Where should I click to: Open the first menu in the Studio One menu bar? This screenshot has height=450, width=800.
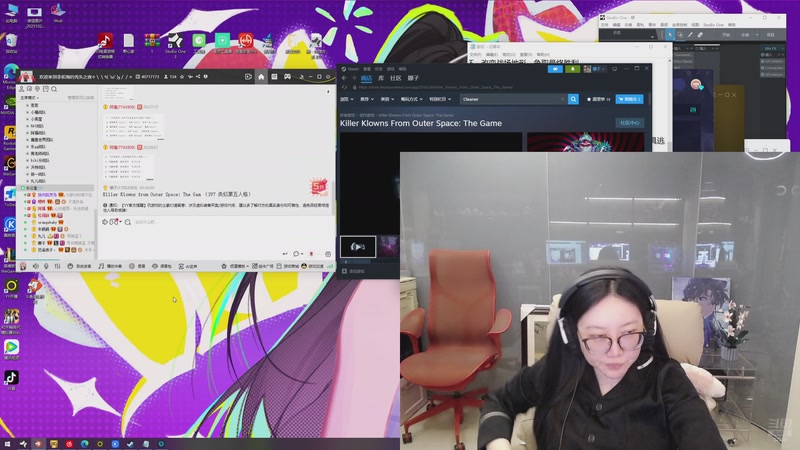click(x=605, y=24)
